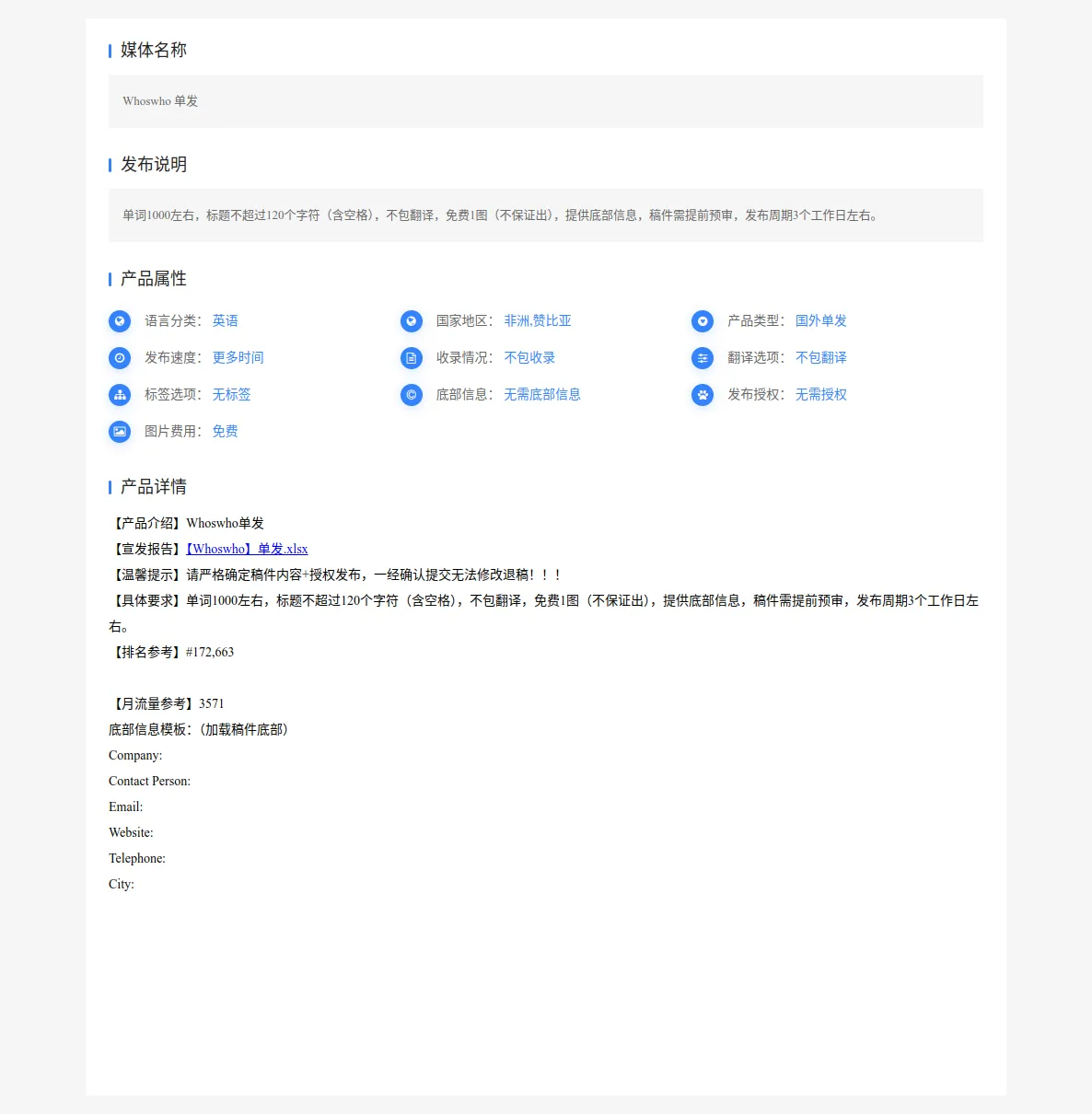This screenshot has width=1092, height=1114.
Task: Click the Email: template line
Action: click(126, 806)
